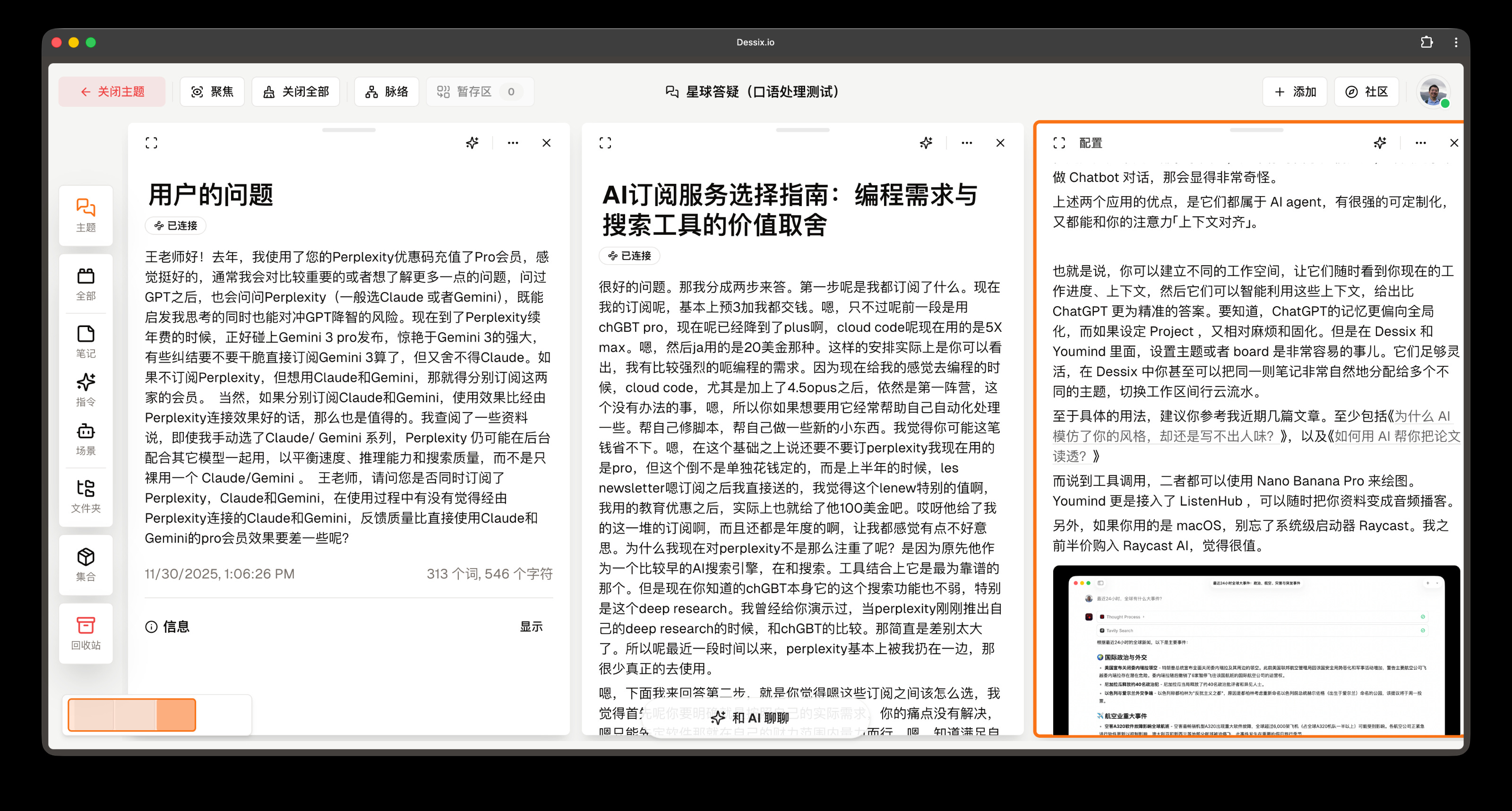The width and height of the screenshot is (1512, 811).
Task: Open the more options menu on the AI订阅服务 card
Action: click(x=966, y=143)
